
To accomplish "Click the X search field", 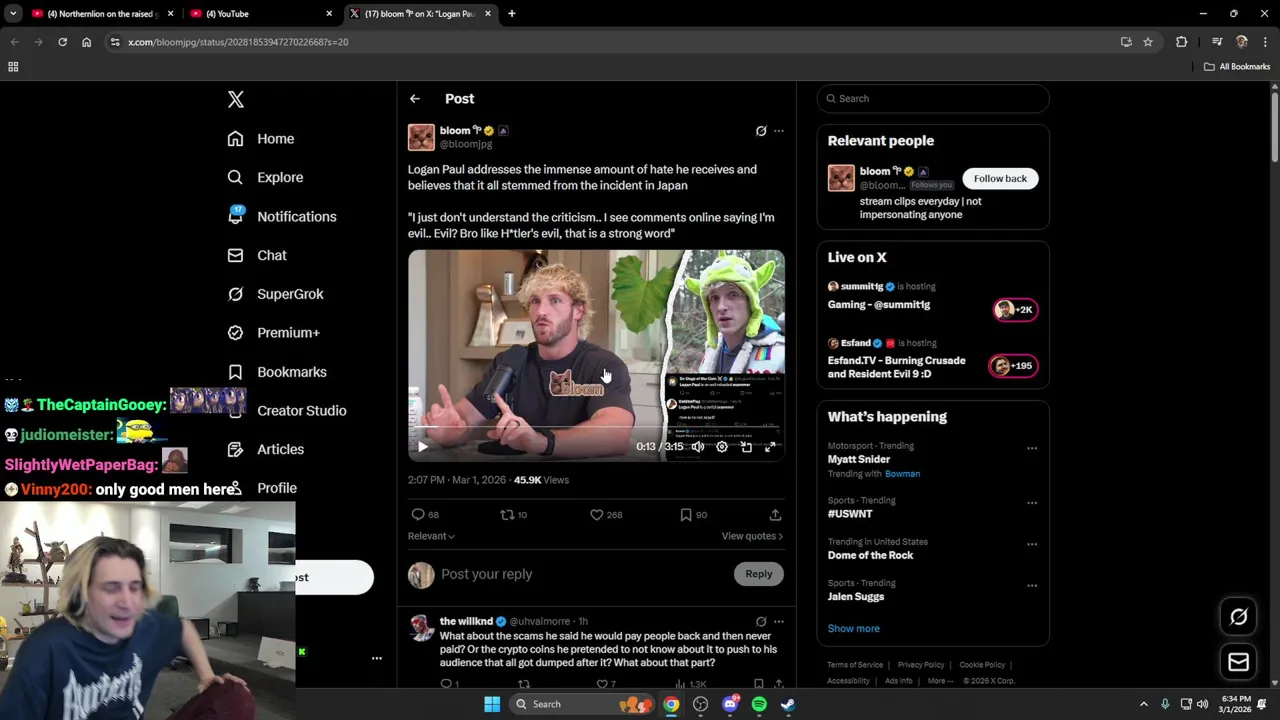I will [x=933, y=98].
